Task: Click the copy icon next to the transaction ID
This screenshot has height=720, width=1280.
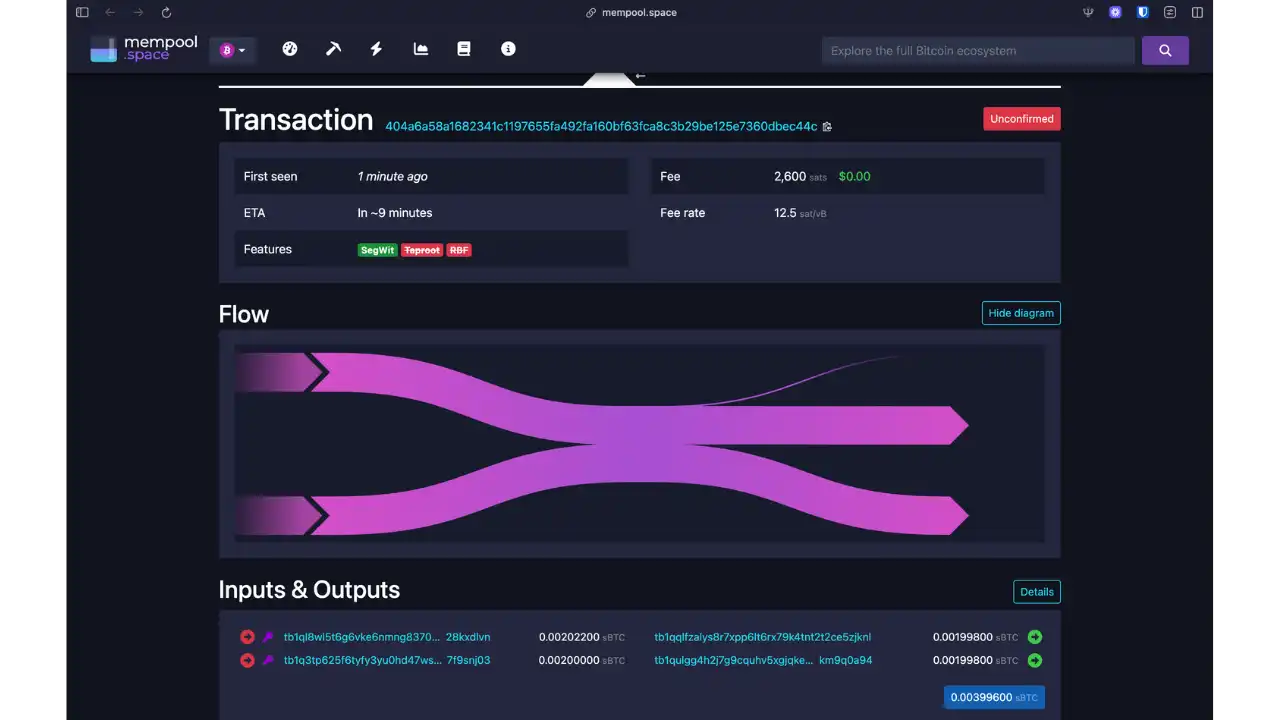Action: [827, 127]
